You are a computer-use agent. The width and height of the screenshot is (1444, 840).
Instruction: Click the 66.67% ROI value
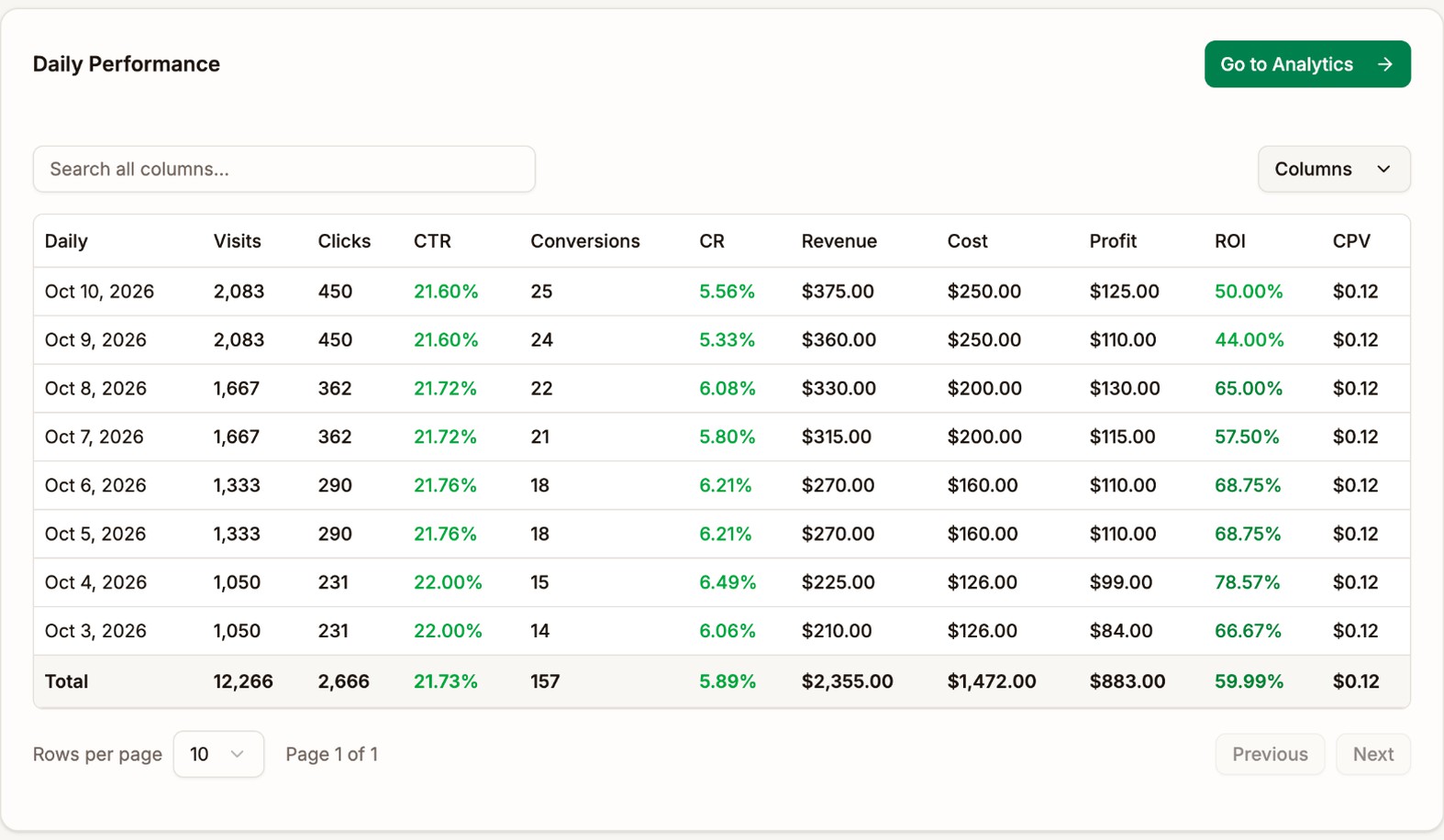(x=1248, y=632)
